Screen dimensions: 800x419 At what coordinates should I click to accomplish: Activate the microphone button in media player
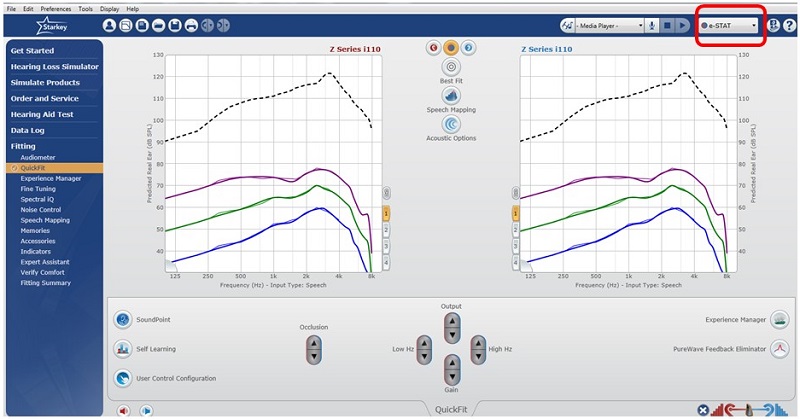point(652,26)
